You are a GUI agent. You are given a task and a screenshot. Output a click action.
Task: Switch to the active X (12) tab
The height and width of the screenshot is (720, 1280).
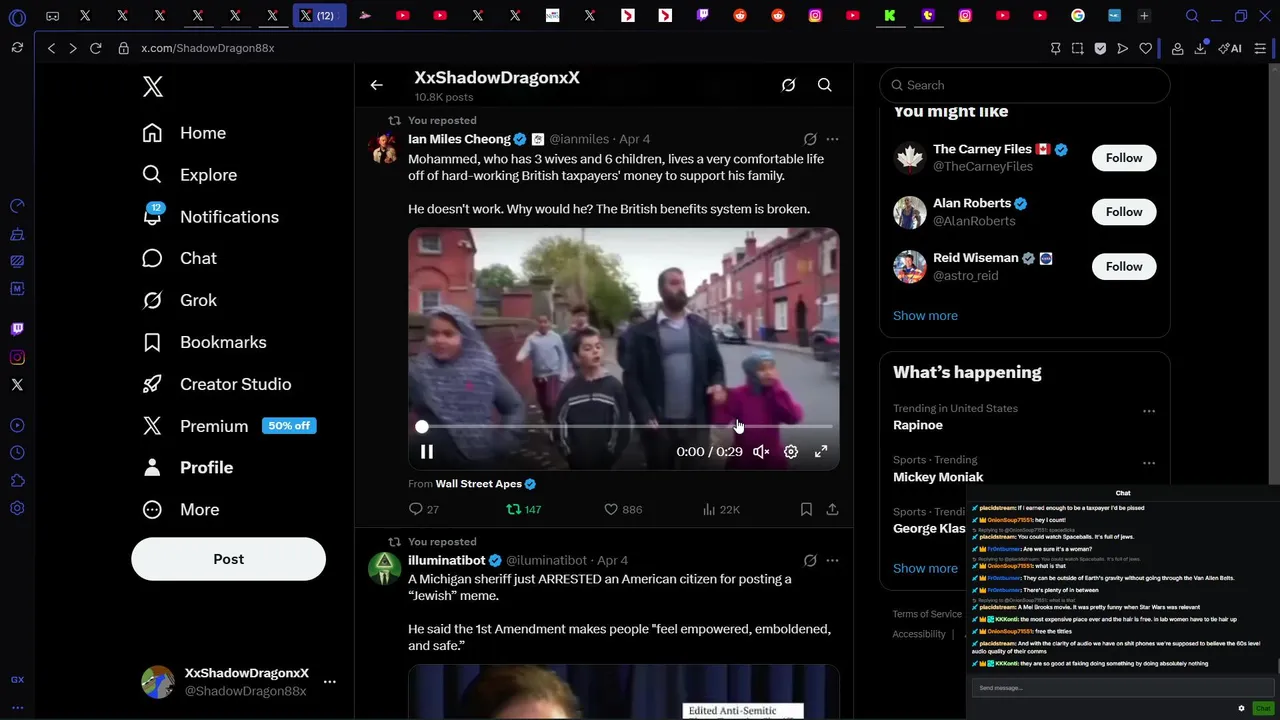tap(319, 15)
